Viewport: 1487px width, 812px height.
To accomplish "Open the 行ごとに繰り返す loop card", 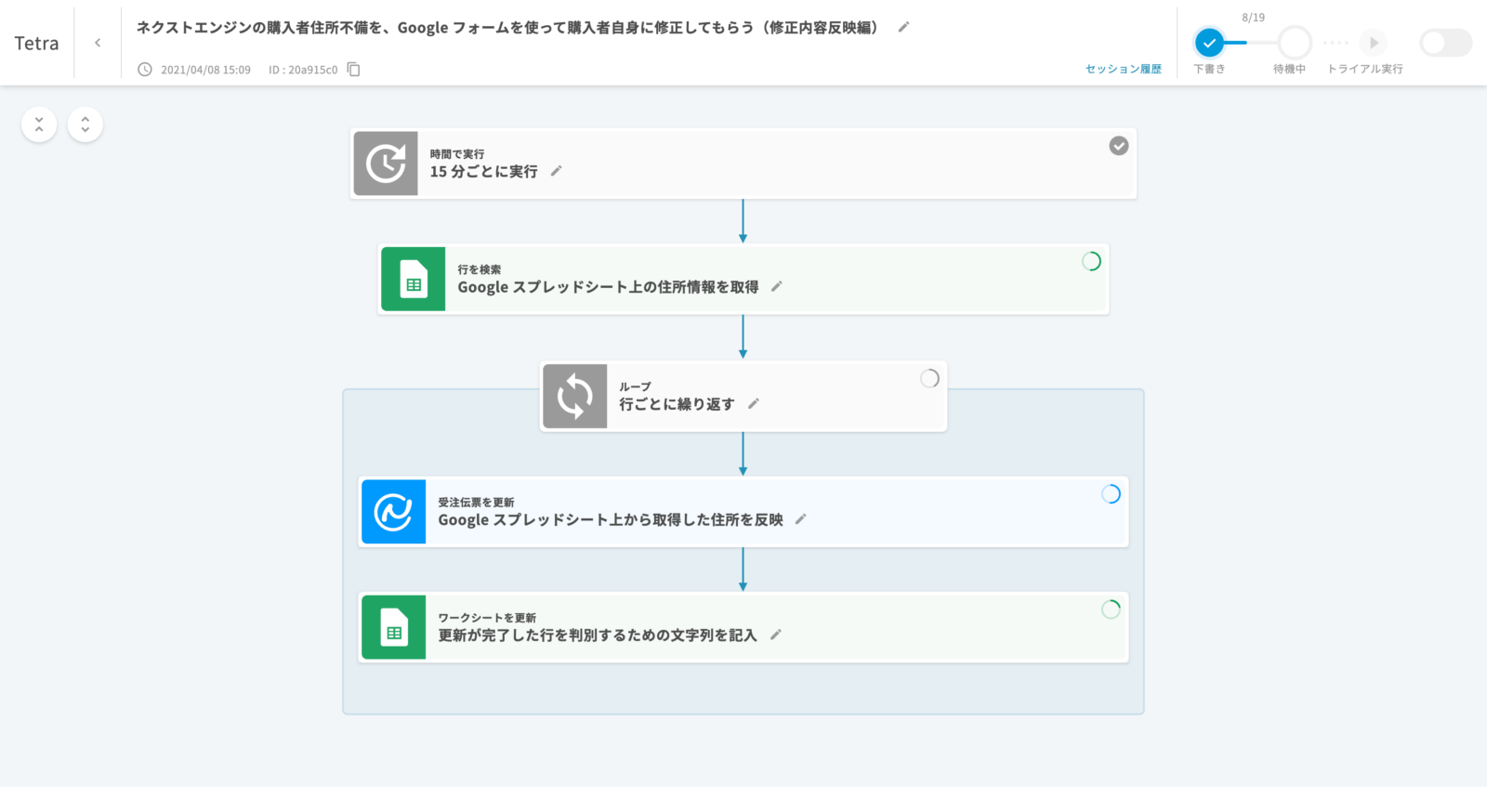I will [743, 396].
